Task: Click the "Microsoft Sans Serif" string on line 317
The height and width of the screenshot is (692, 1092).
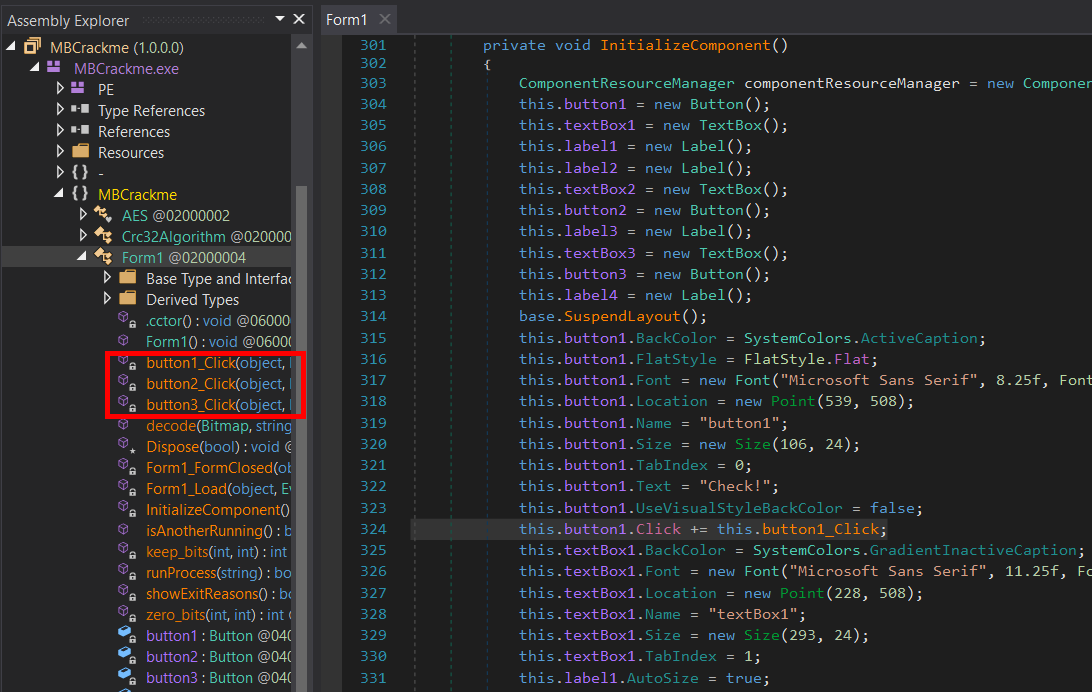Action: tap(879, 380)
